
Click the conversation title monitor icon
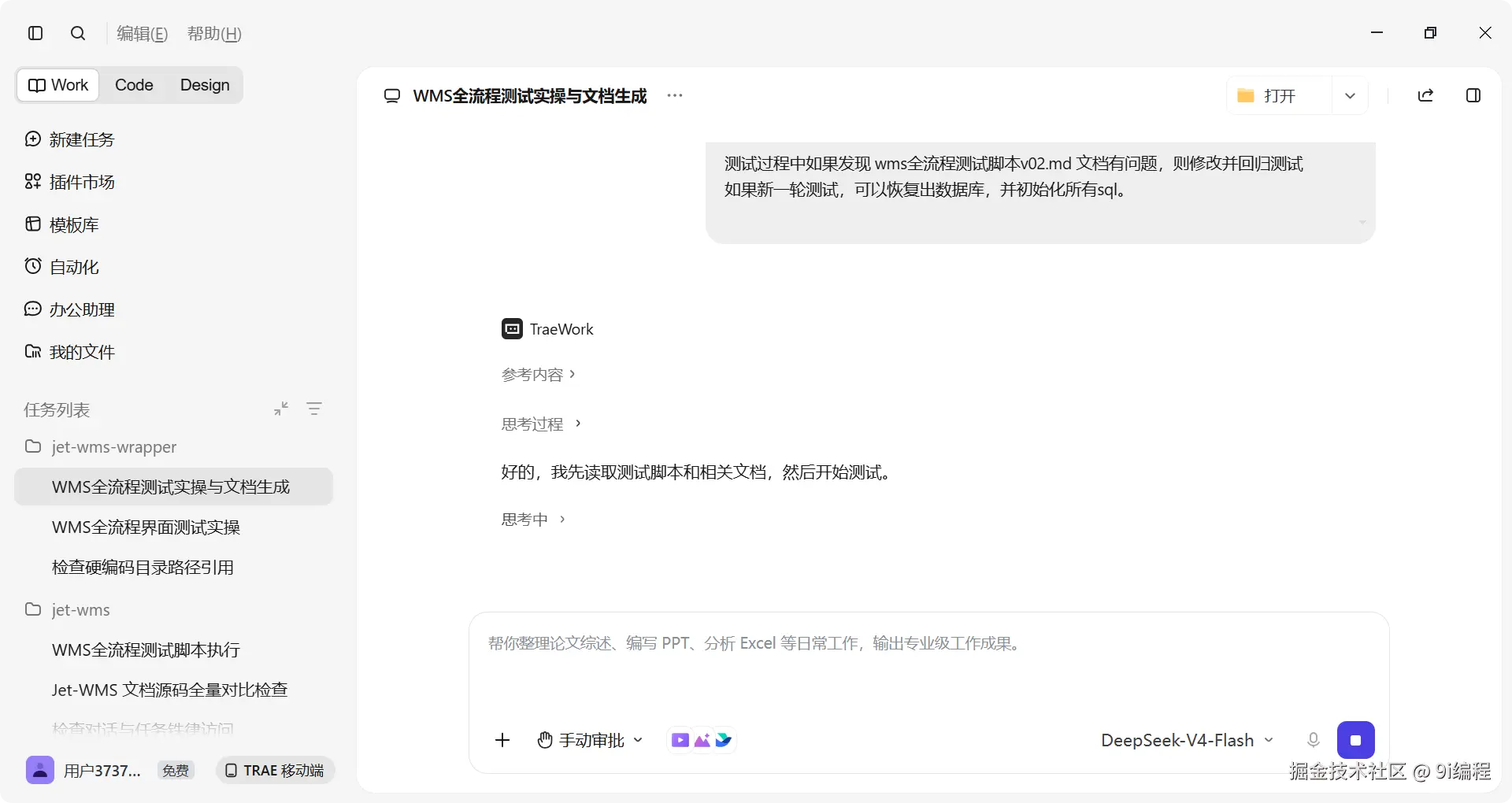point(391,96)
